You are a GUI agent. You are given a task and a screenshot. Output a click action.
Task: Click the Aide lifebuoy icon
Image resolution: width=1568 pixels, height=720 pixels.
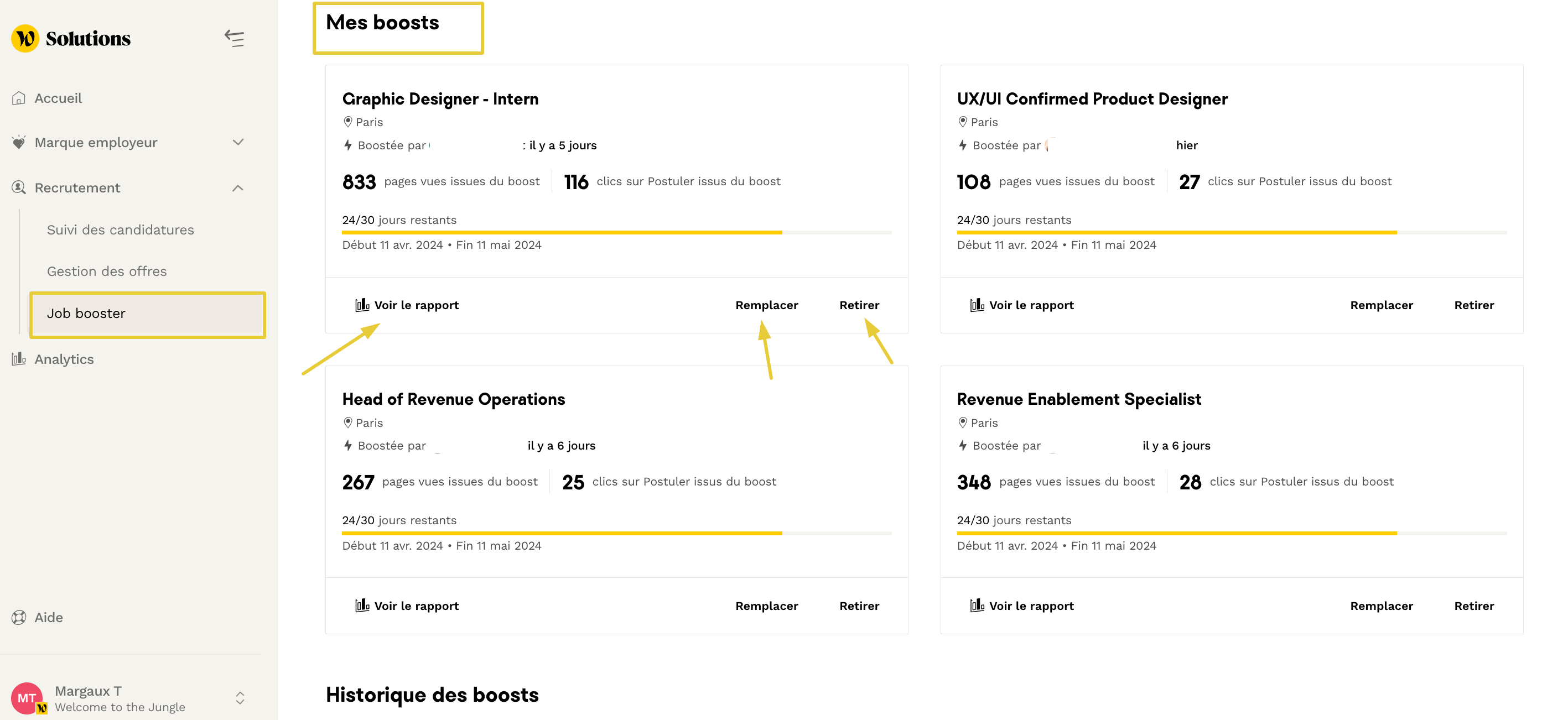(x=19, y=617)
